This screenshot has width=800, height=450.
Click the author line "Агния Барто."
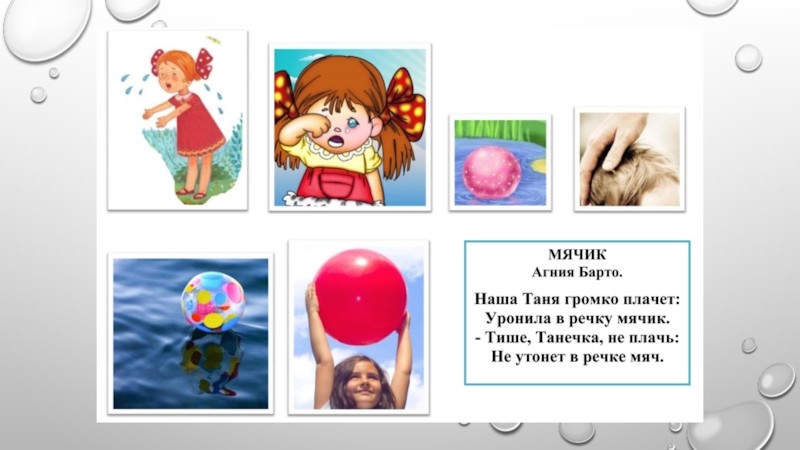coord(577,272)
